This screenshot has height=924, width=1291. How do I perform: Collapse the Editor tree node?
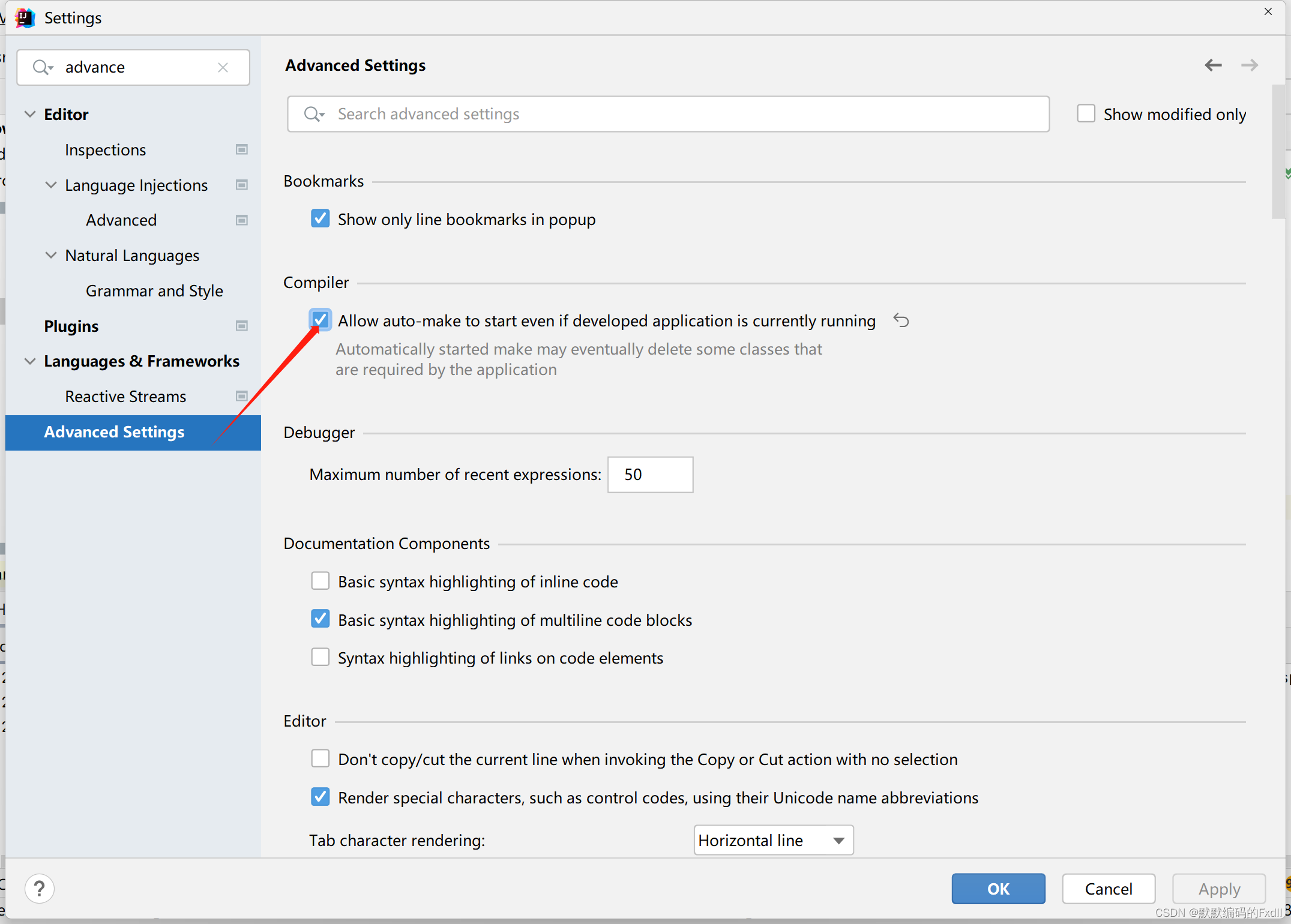(29, 114)
